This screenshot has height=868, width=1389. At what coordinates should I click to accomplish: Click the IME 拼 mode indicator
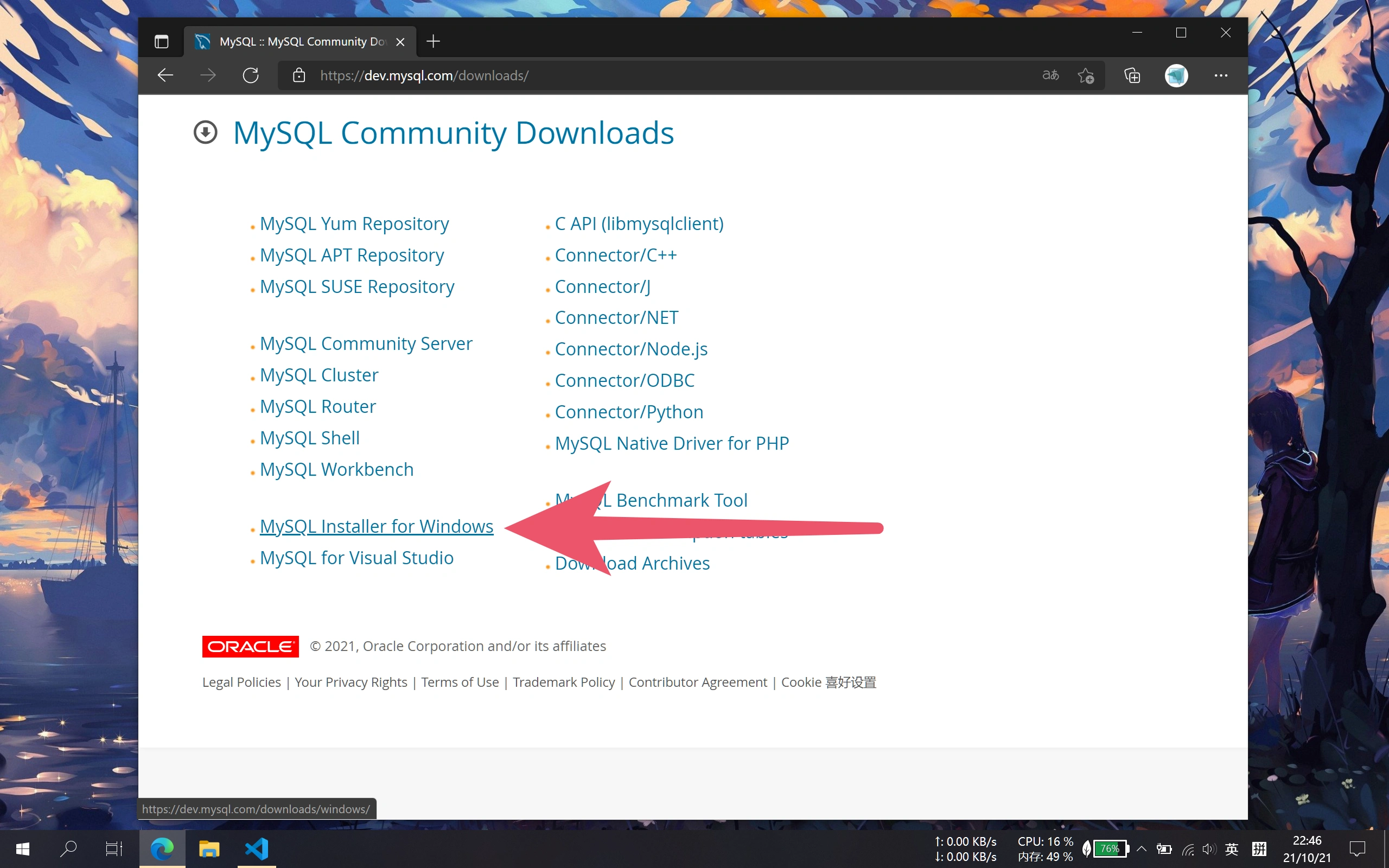1259,848
